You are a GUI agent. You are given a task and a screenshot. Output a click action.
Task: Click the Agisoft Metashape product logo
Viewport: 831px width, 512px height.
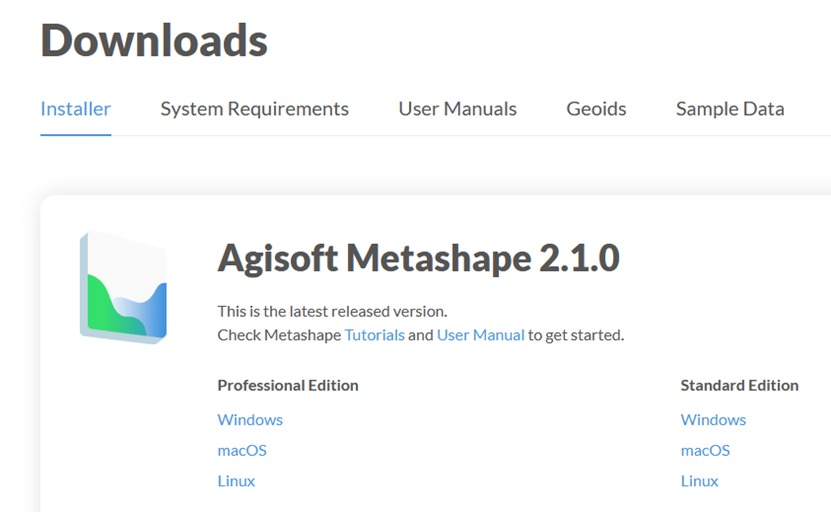click(x=123, y=287)
